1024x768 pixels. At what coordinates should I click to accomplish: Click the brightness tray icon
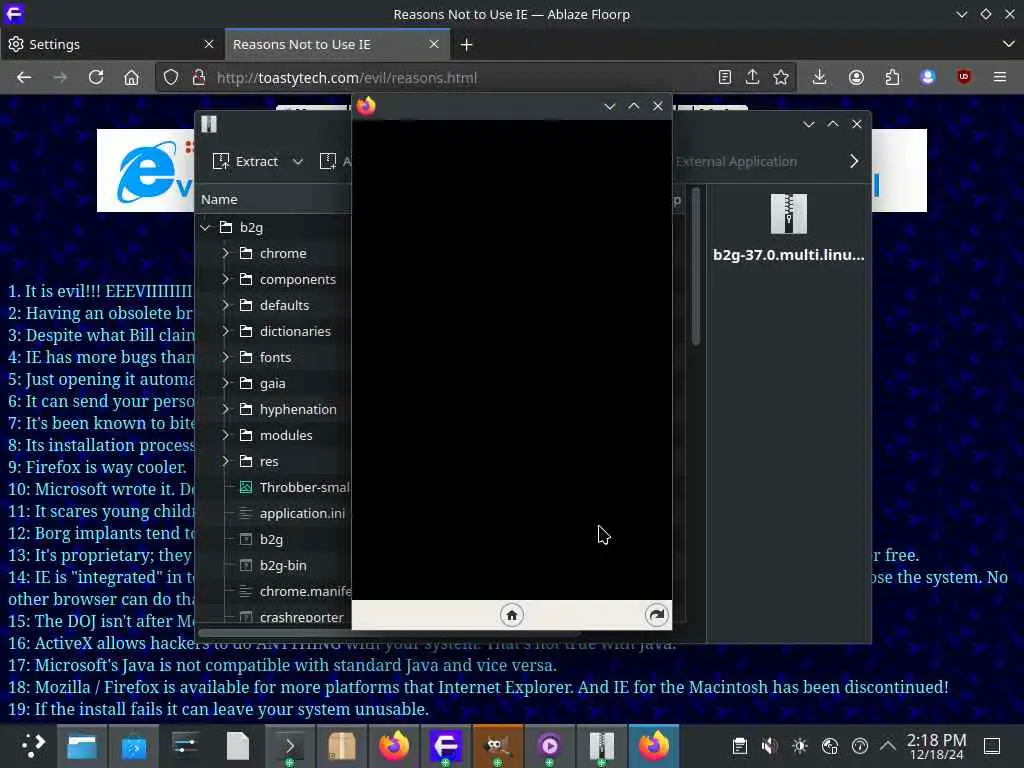[x=799, y=746]
